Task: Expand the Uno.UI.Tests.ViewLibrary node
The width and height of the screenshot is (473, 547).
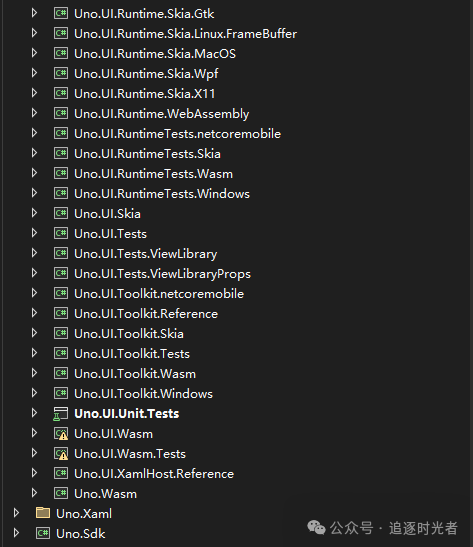Action: (34, 253)
